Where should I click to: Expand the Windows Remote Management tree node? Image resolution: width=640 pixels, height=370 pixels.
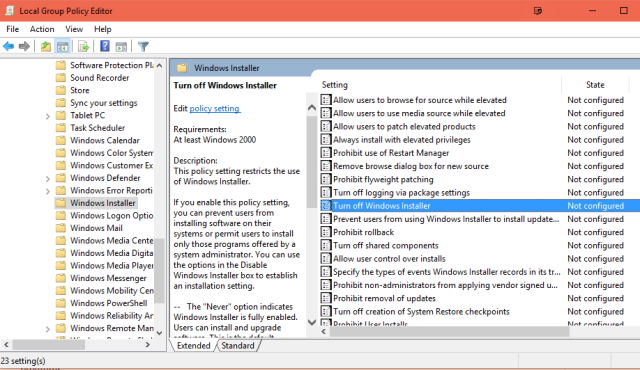pyautogui.click(x=48, y=329)
